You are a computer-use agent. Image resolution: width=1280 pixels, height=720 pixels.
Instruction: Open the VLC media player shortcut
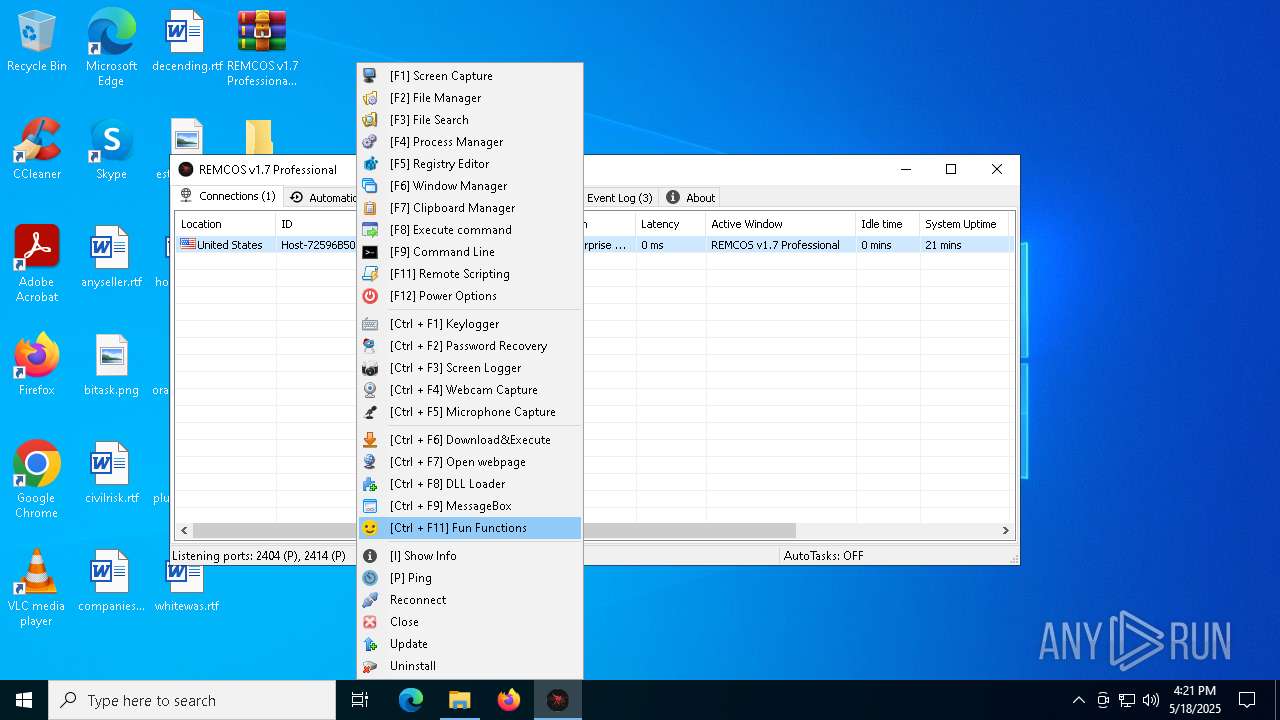36,589
